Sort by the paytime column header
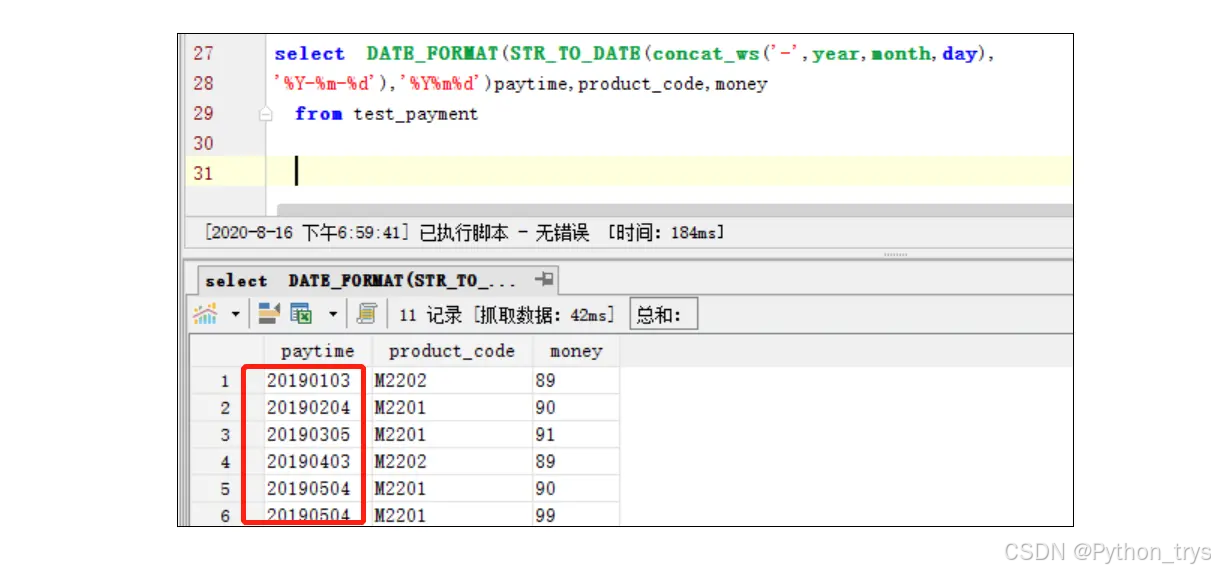This screenshot has width=1215, height=571. [318, 351]
